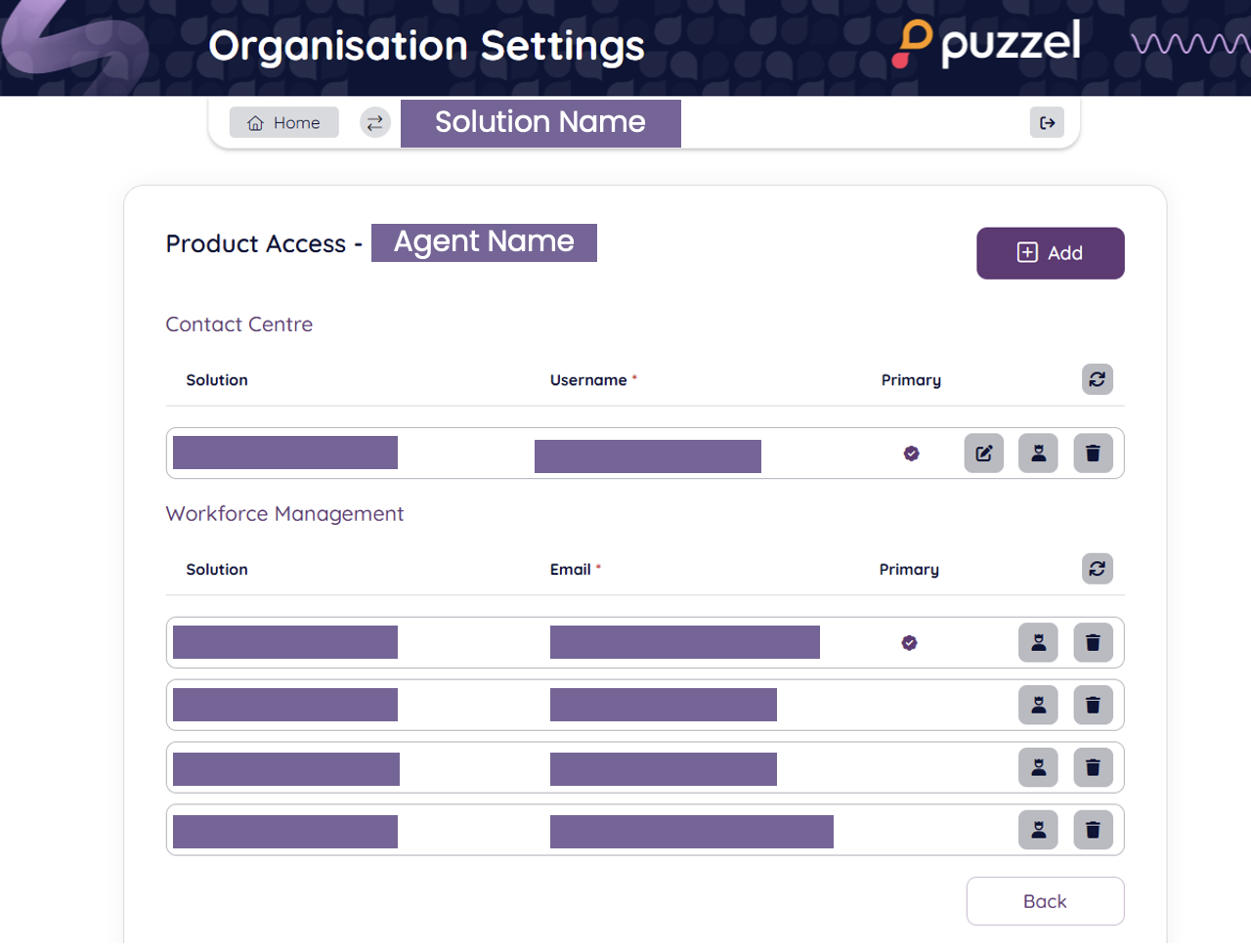Refresh the Contact Centre list
The height and width of the screenshot is (952, 1251).
1097,379
